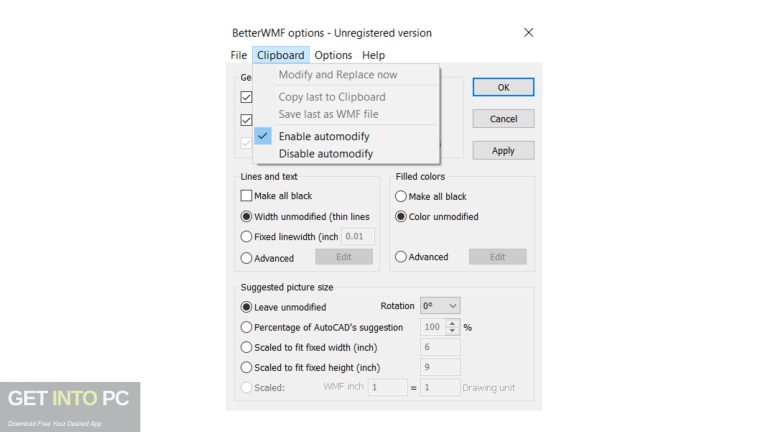Click the Apply button
The height and width of the screenshot is (432, 768).
503,151
